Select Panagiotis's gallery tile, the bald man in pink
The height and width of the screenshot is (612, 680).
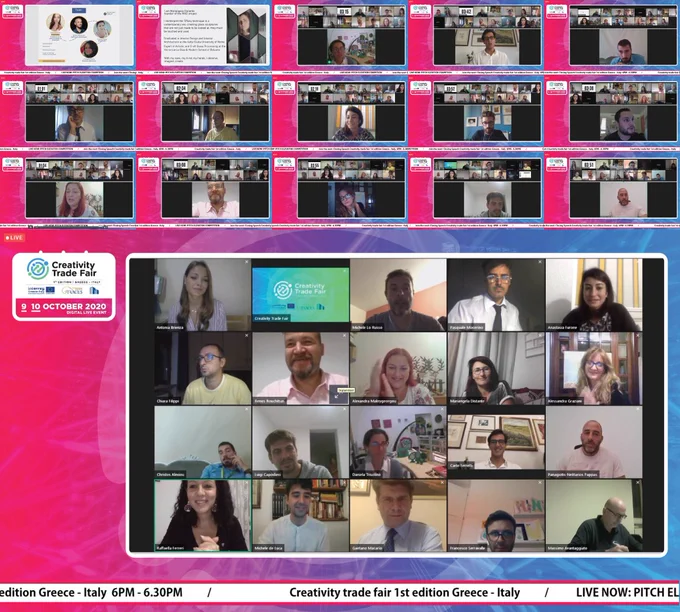pyautogui.click(x=594, y=442)
